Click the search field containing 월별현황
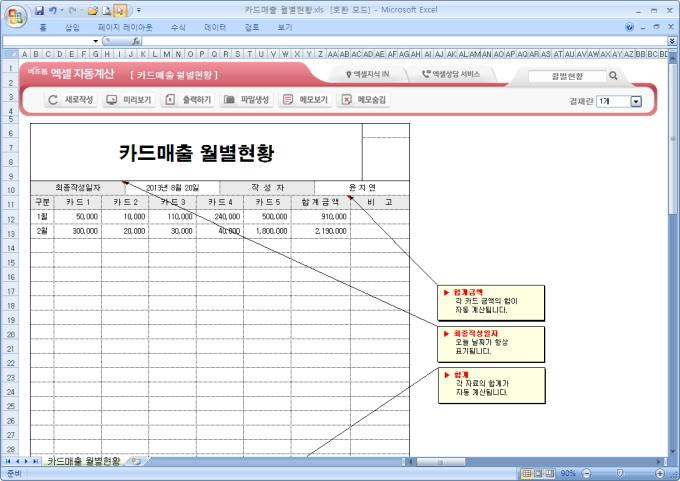 [x=567, y=76]
